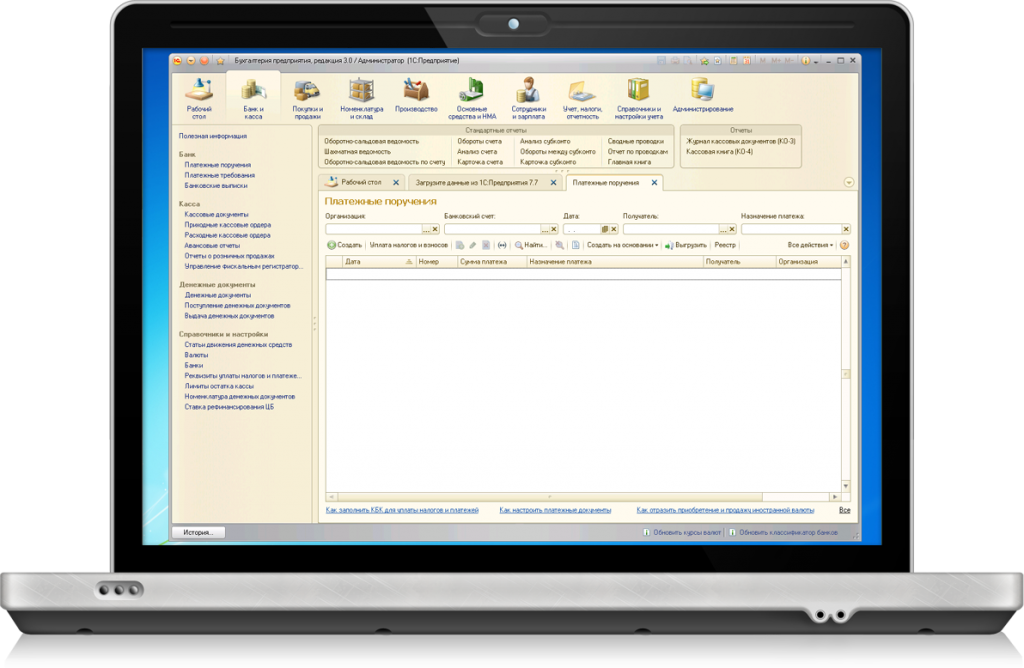Click the period interval icon in toolbar

point(502,246)
